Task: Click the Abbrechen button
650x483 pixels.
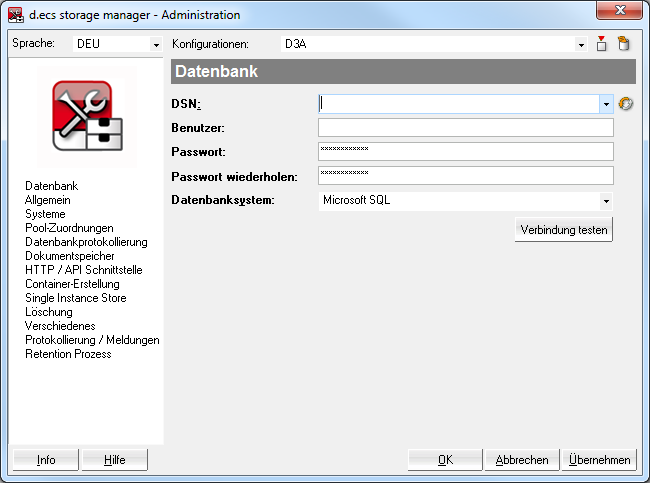Action: pyautogui.click(x=522, y=460)
